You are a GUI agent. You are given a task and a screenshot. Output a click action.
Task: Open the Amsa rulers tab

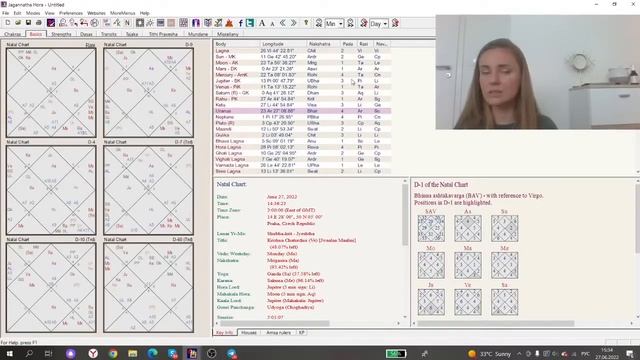(x=278, y=333)
